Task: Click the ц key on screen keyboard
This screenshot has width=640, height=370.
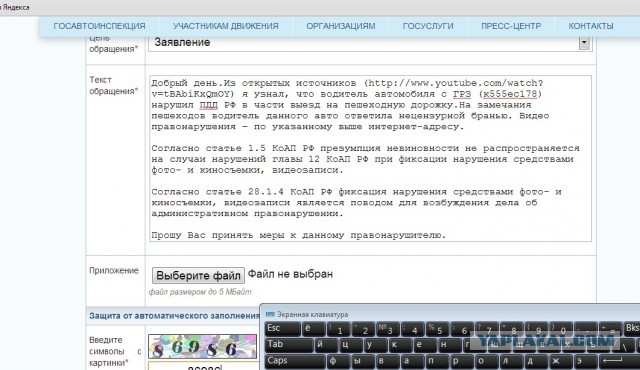Action: tap(351, 345)
